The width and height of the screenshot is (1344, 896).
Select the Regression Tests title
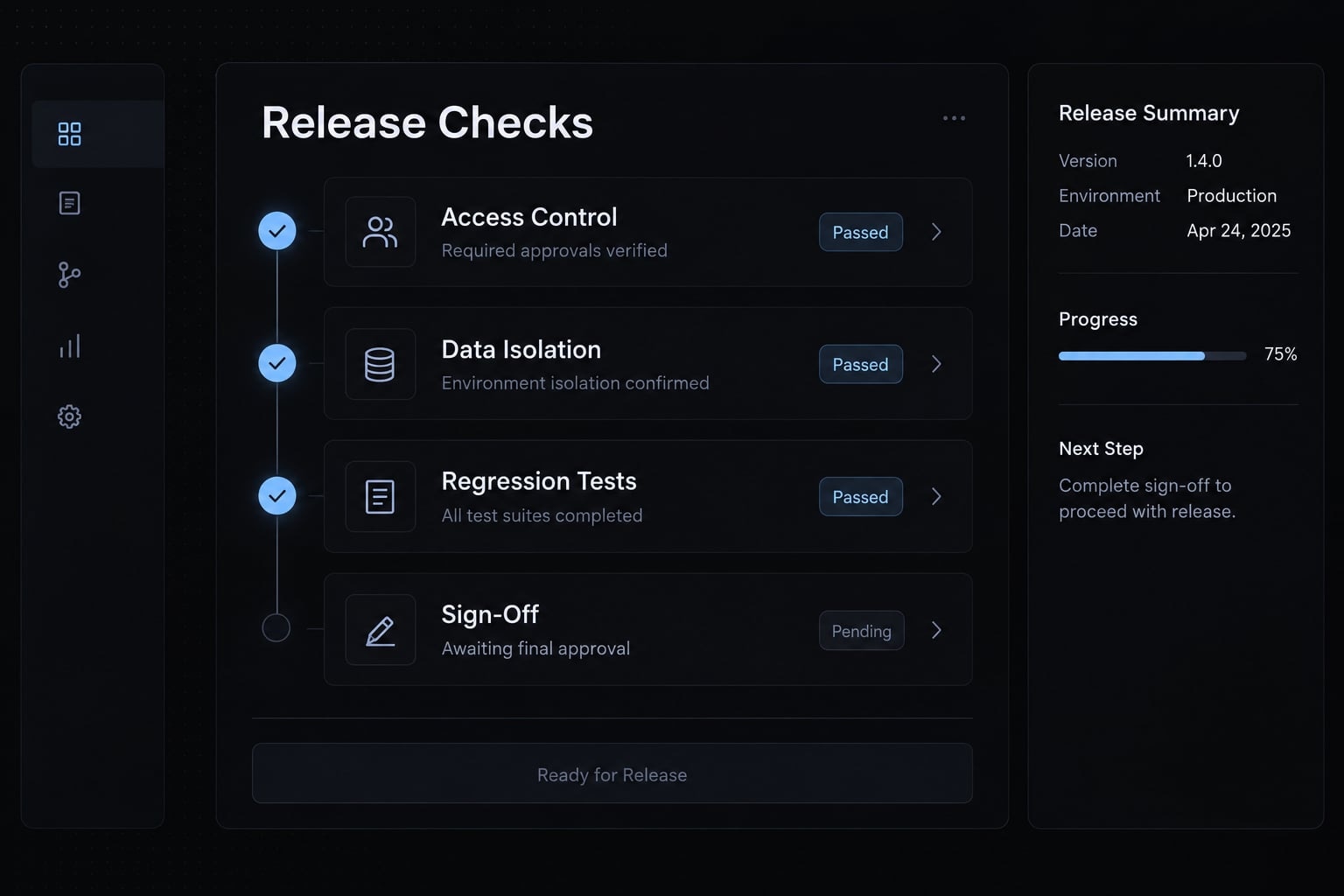click(539, 481)
